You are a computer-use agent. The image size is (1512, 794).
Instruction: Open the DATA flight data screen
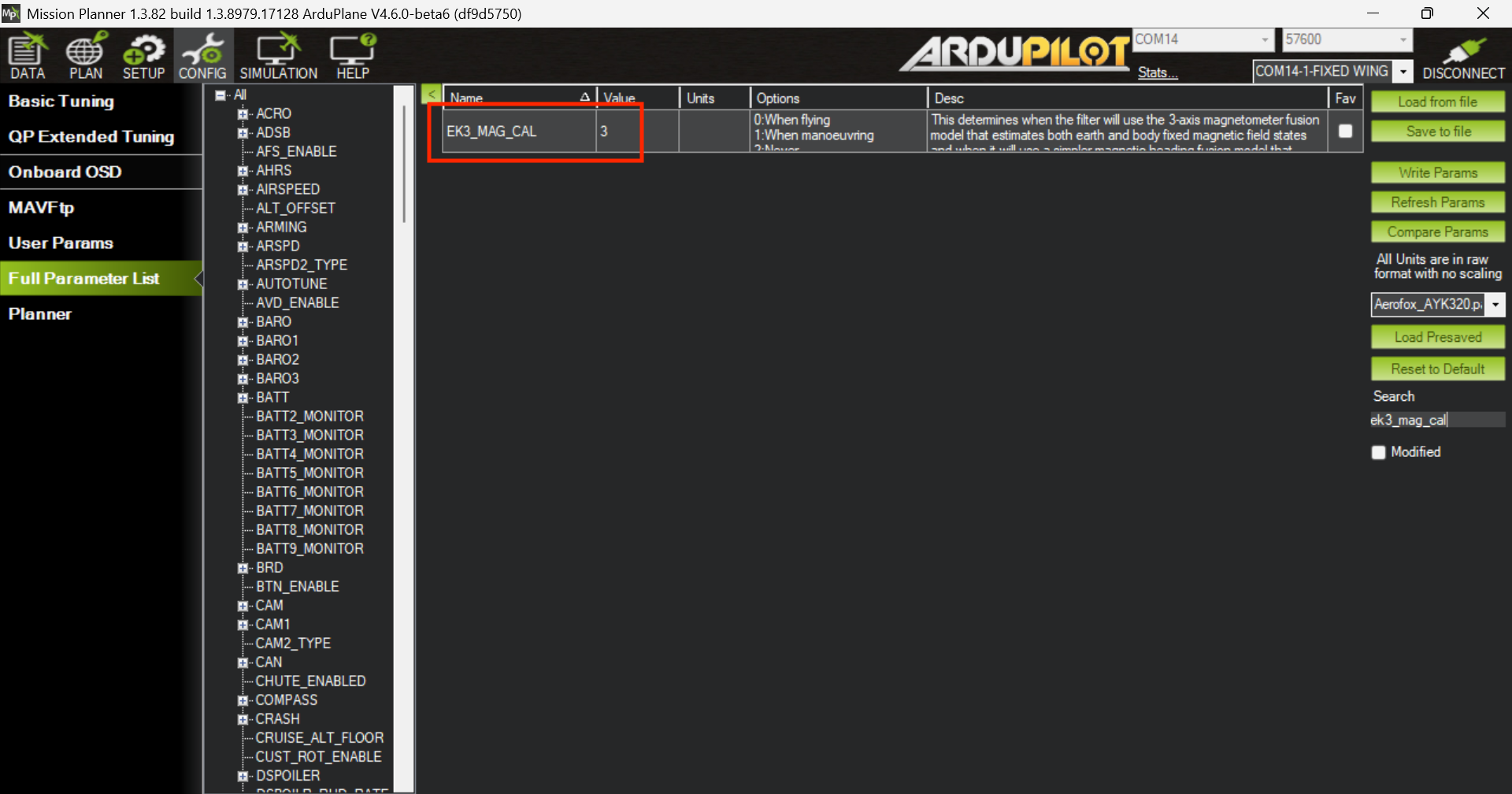point(28,56)
